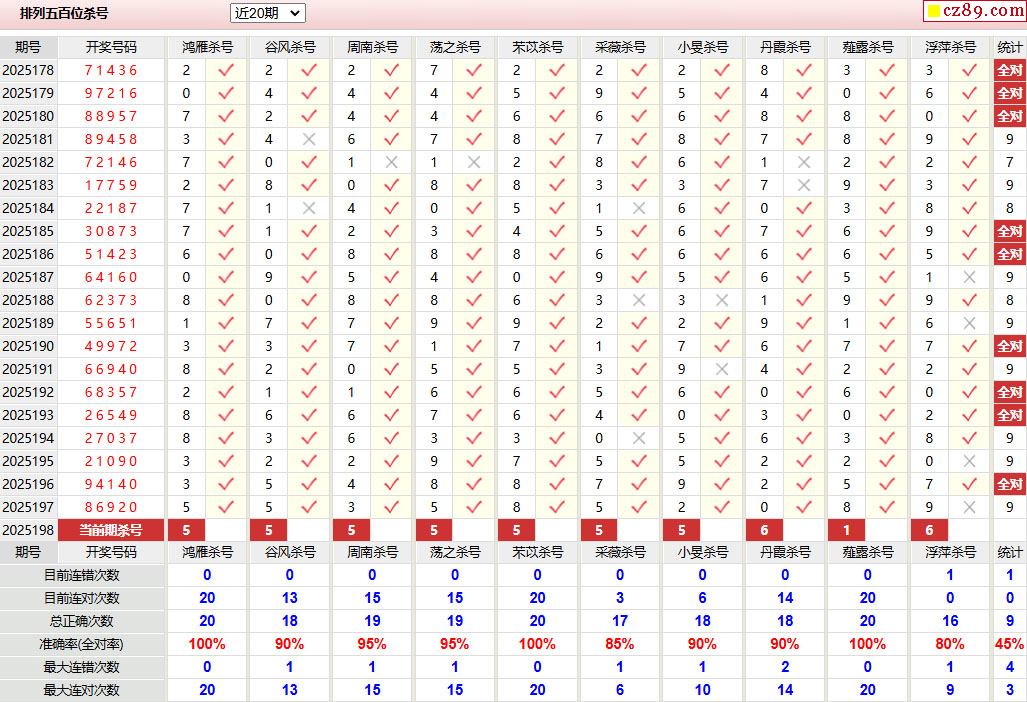Viewport: 1027px width, 702px height.
Task: Click the 全对 badge in row 2025196
Action: (1009, 484)
